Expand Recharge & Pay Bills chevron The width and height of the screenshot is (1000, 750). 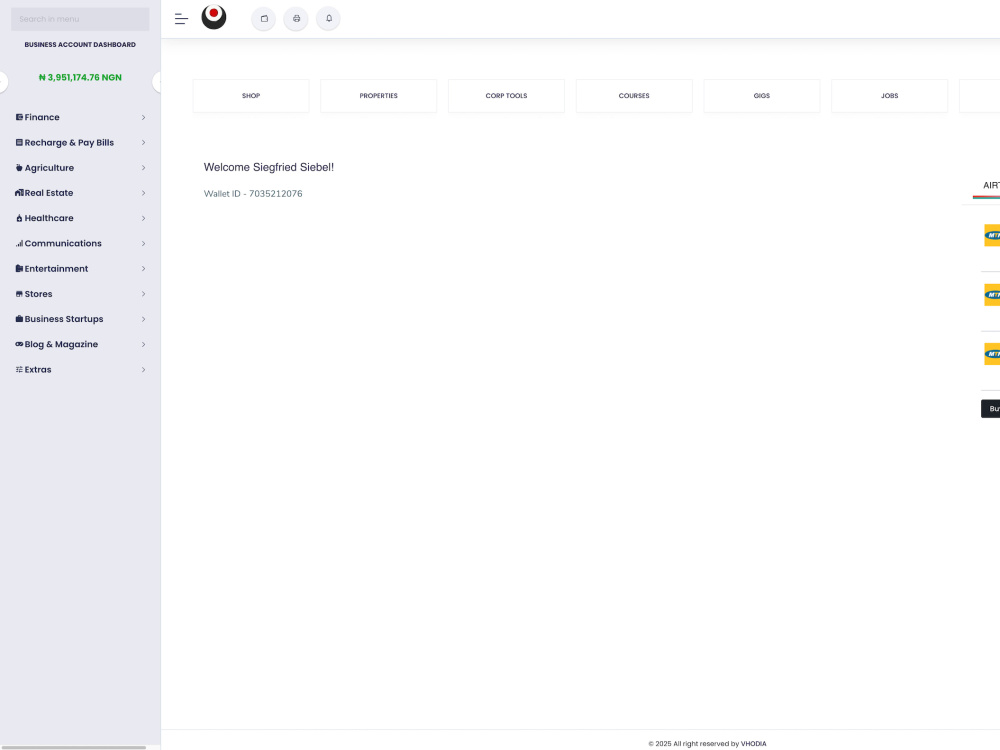(143, 142)
